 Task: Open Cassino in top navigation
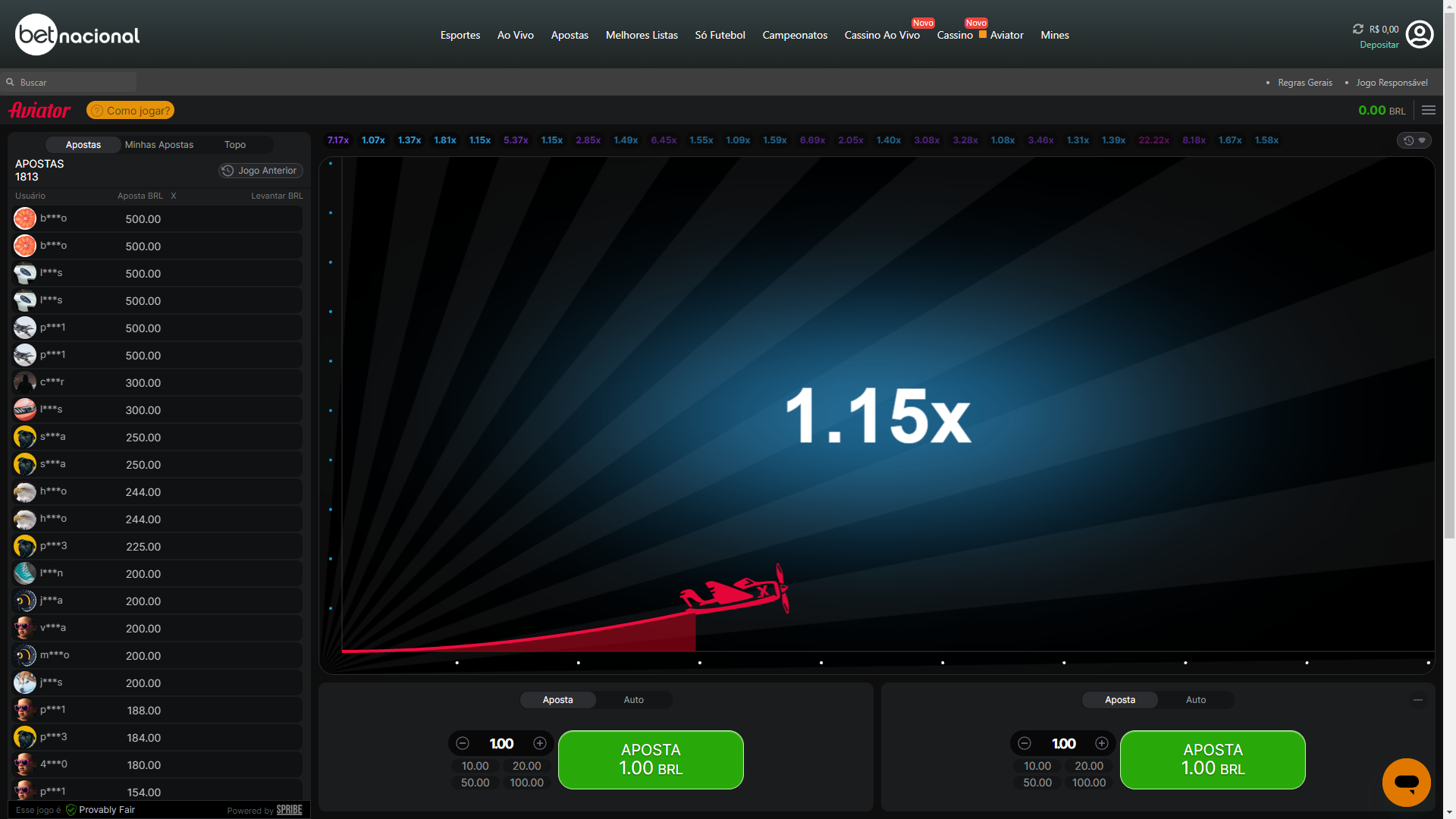pos(955,36)
